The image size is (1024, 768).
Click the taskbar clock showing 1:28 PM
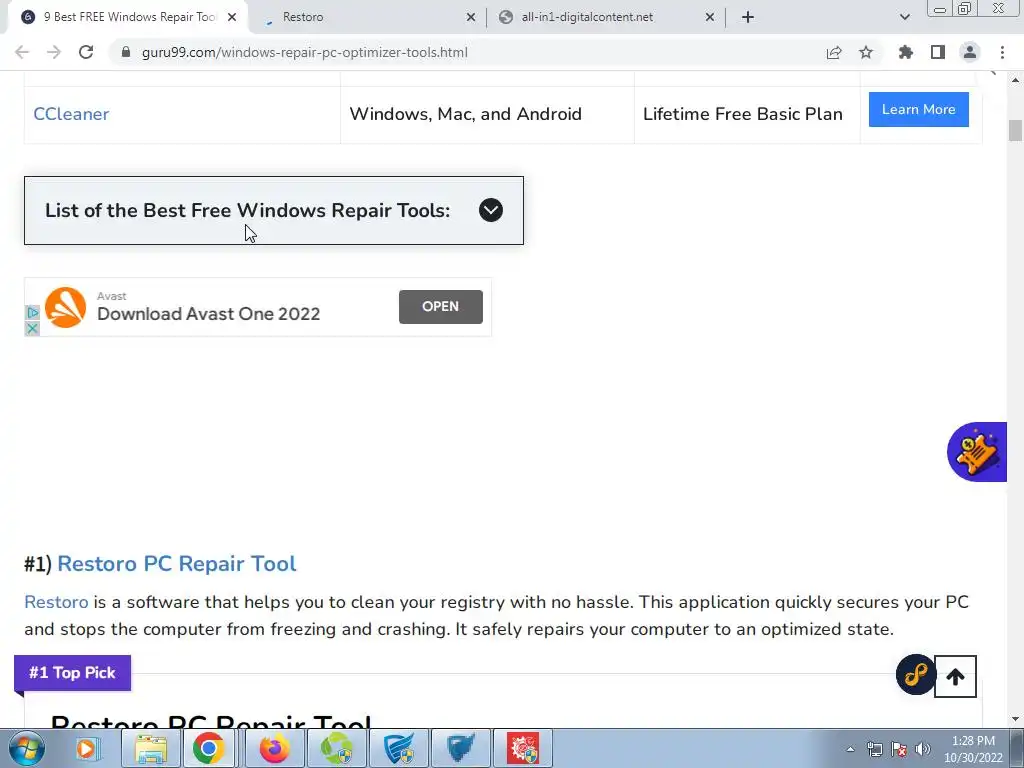(973, 749)
